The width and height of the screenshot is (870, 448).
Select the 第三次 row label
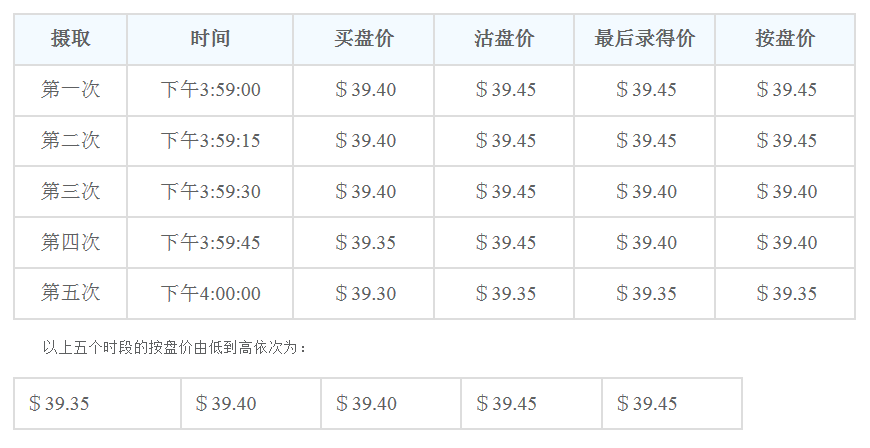(70, 192)
